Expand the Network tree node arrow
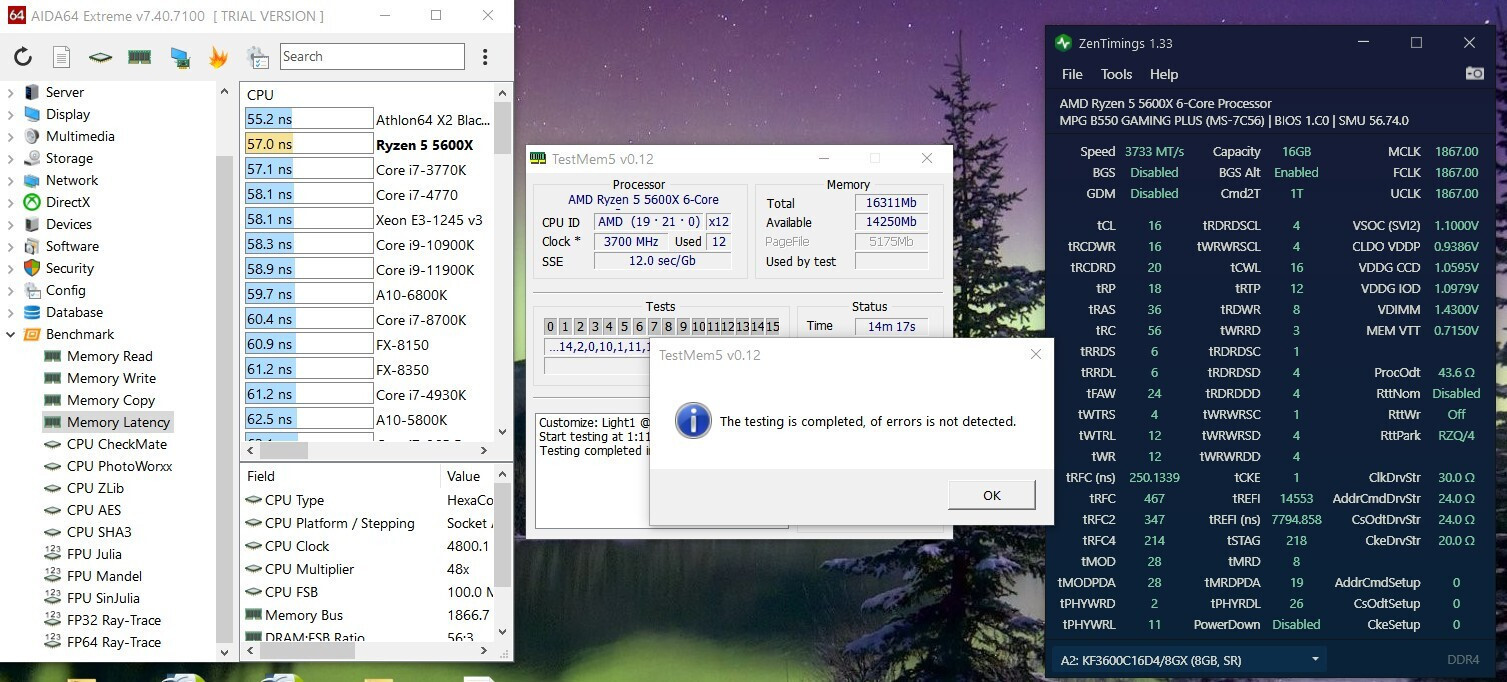This screenshot has width=1507, height=682. [x=11, y=180]
